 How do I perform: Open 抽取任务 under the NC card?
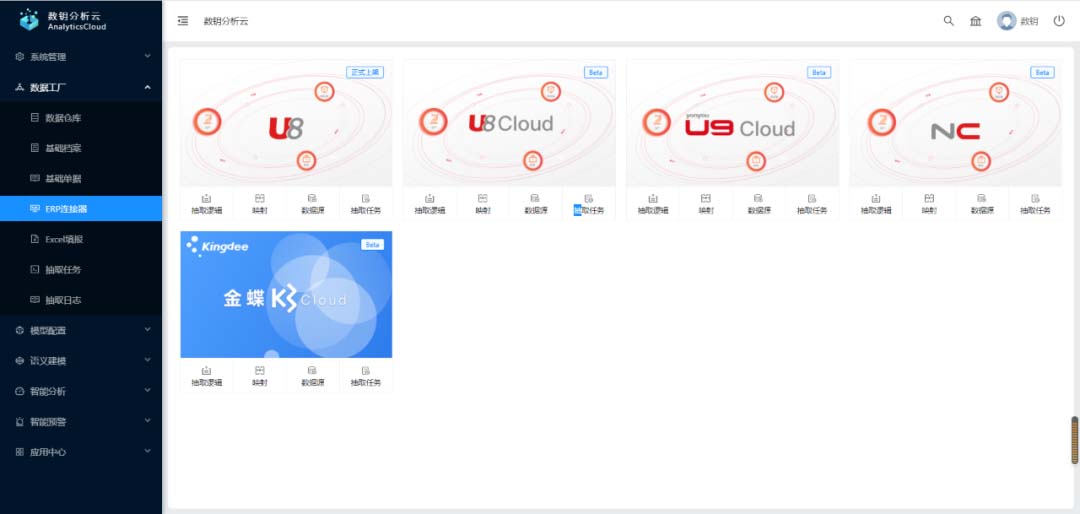[1035, 204]
